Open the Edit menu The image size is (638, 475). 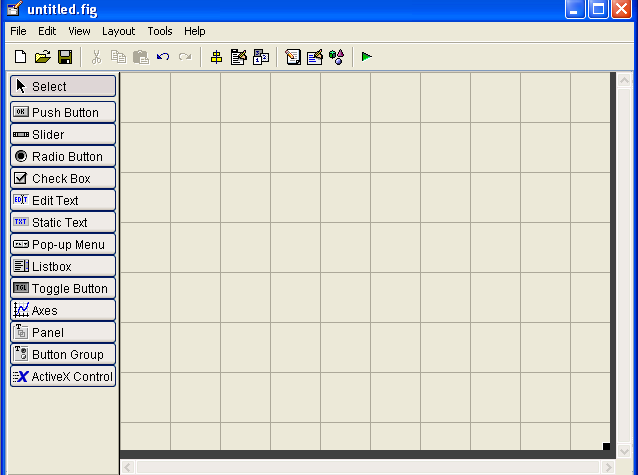pos(47,31)
